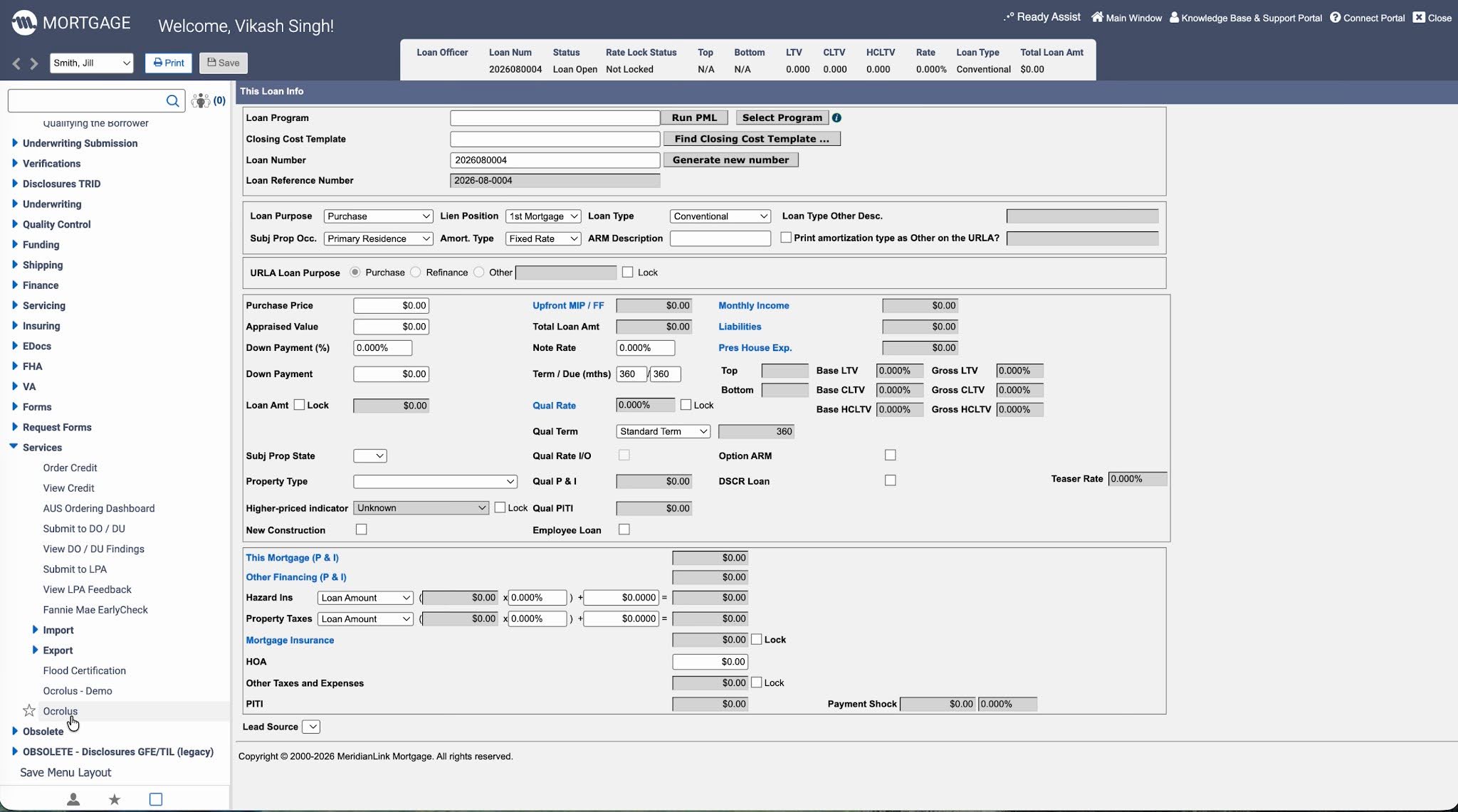
Task: Check the New Construction checkbox
Action: coord(362,529)
